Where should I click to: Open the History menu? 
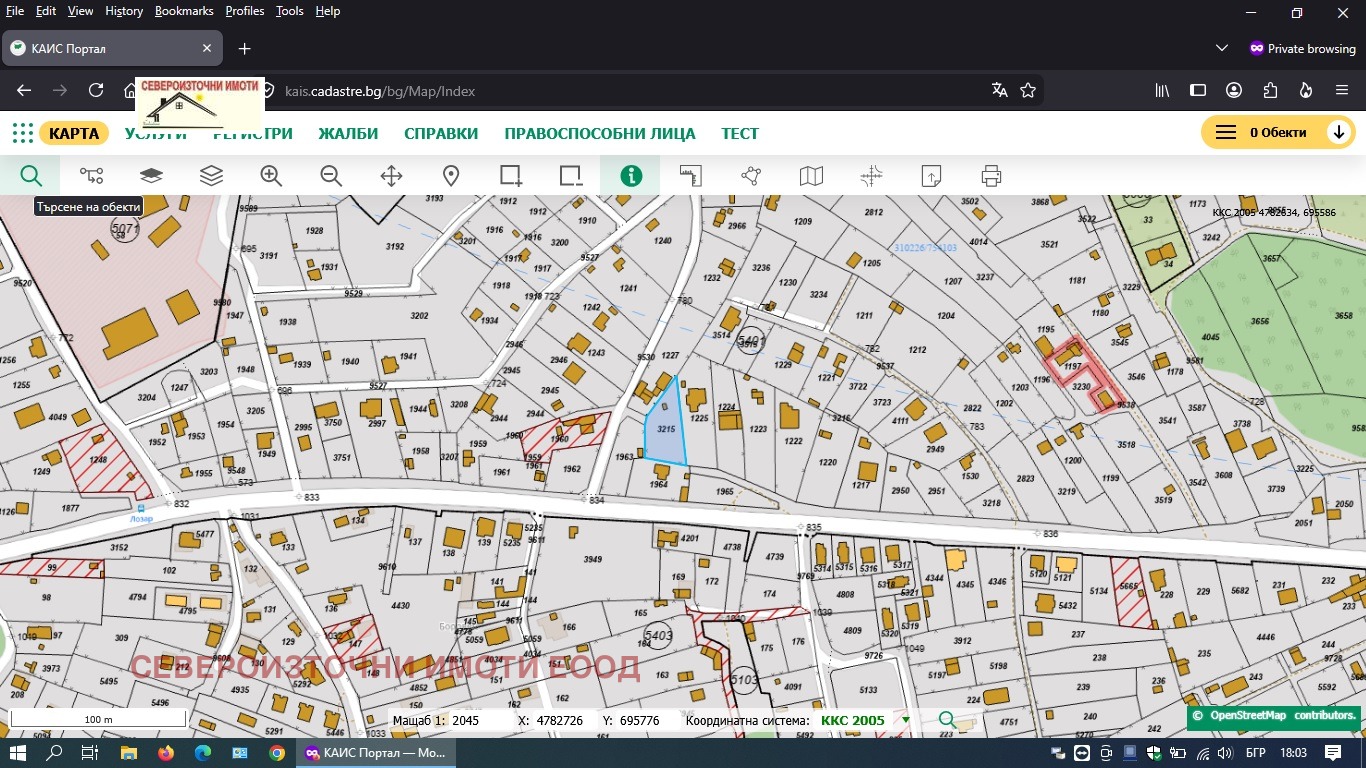[x=124, y=11]
